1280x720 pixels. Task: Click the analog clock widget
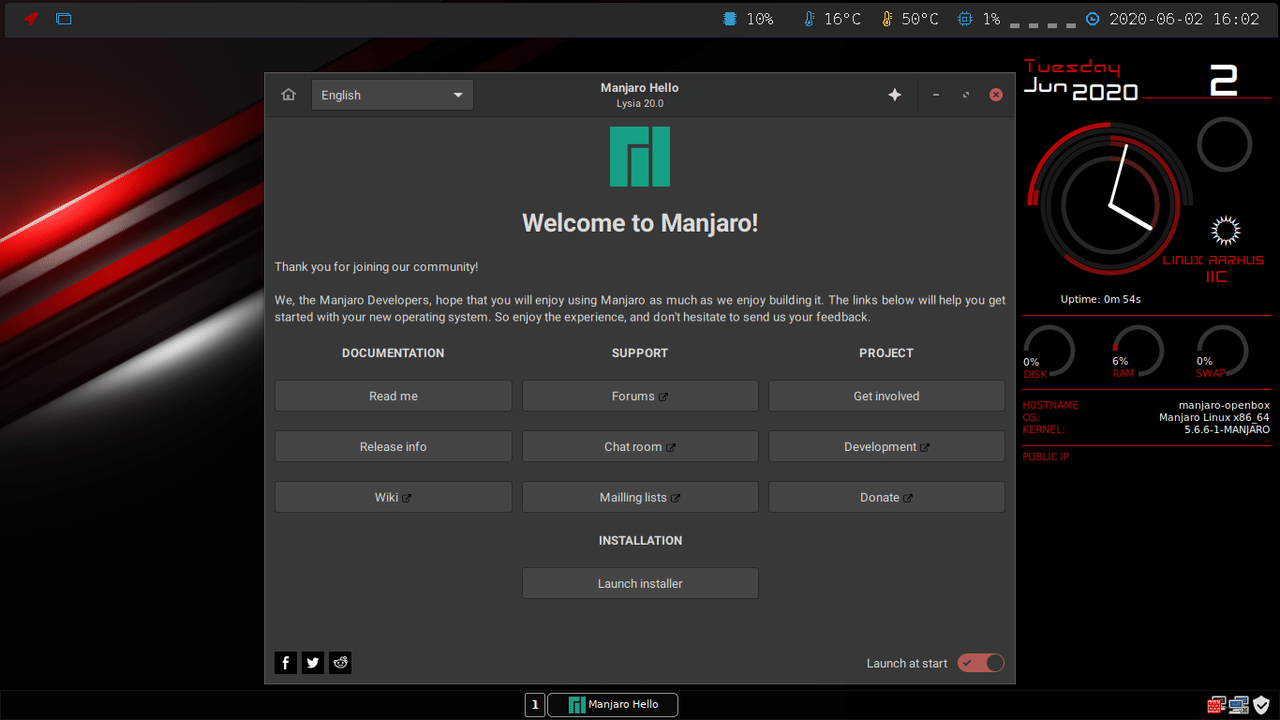(x=1110, y=200)
